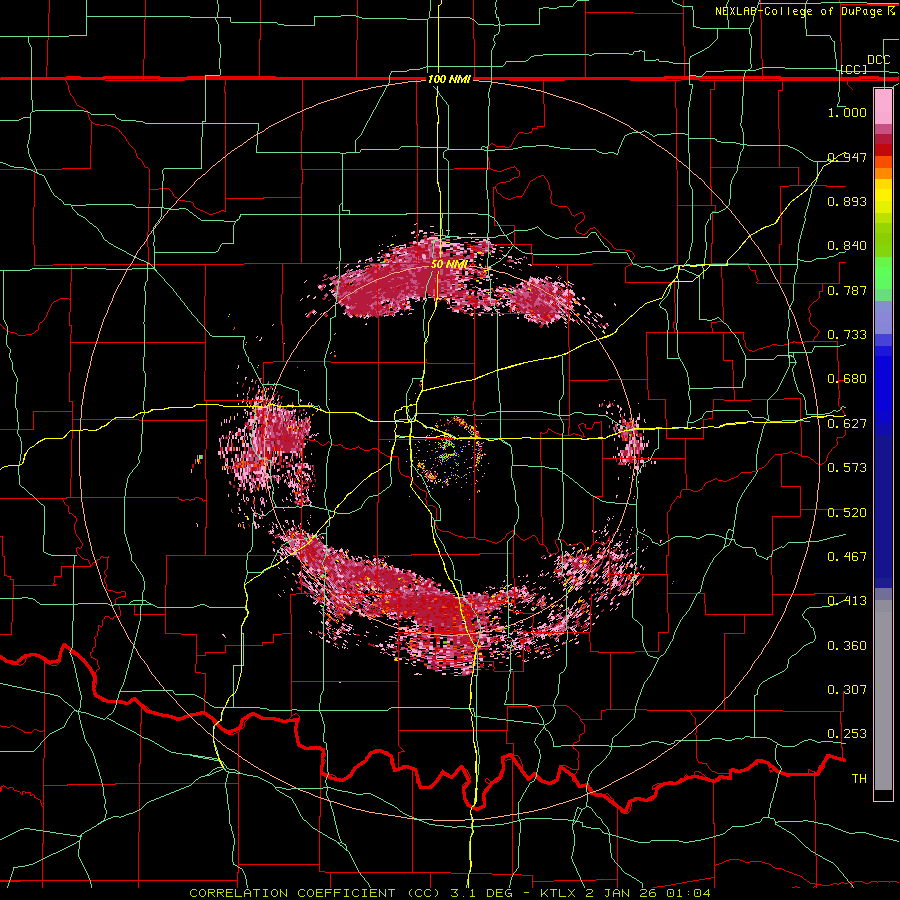Click the 0.787 scale value
Image resolution: width=900 pixels, height=900 pixels.
click(x=847, y=290)
